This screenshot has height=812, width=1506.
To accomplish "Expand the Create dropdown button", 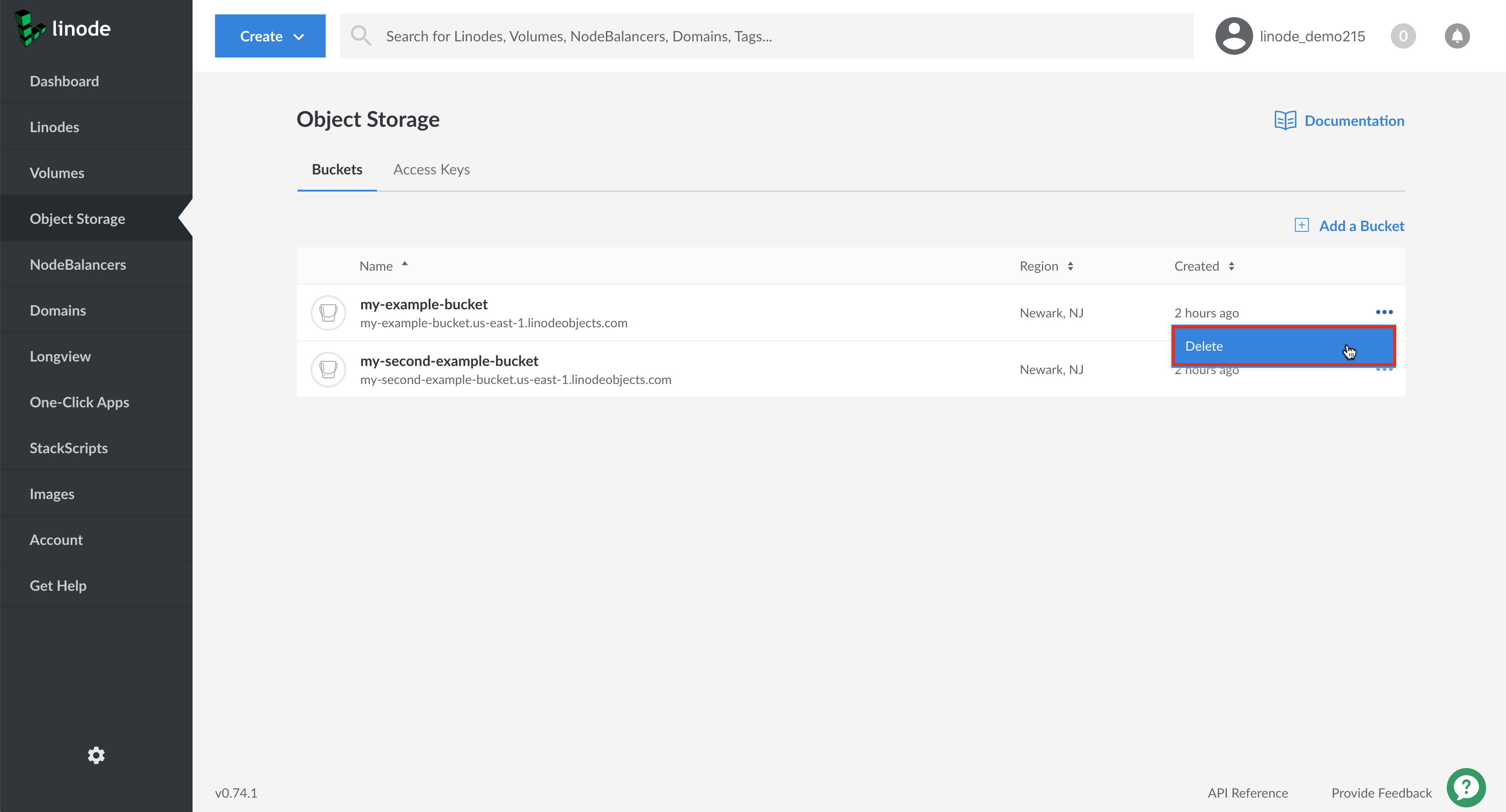I will tap(270, 36).
